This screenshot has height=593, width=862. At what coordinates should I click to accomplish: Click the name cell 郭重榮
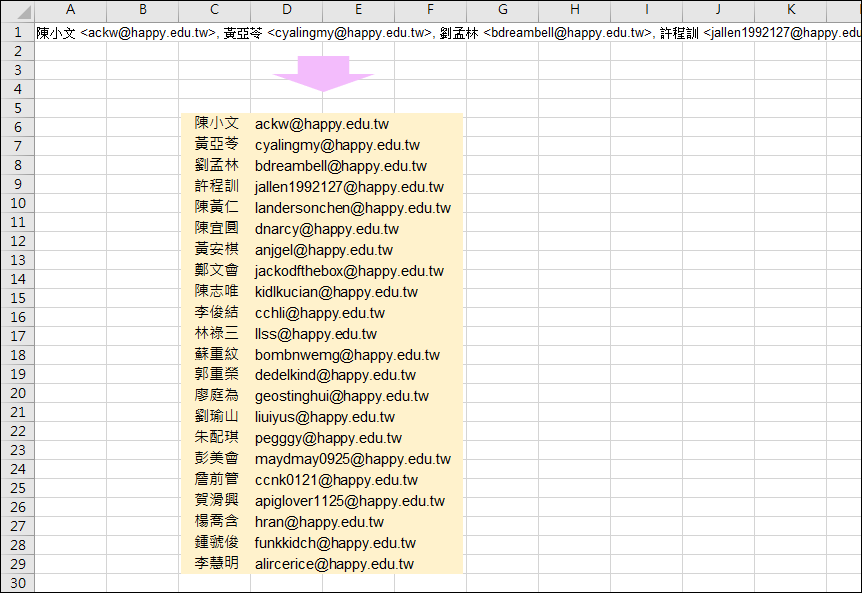coord(217,374)
